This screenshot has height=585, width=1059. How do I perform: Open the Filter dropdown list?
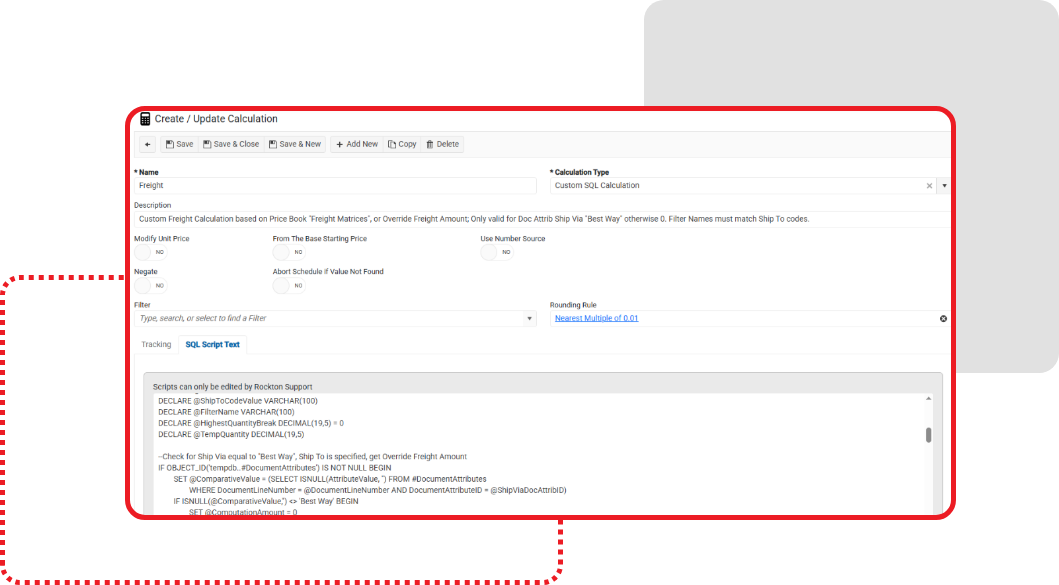[x=530, y=318]
